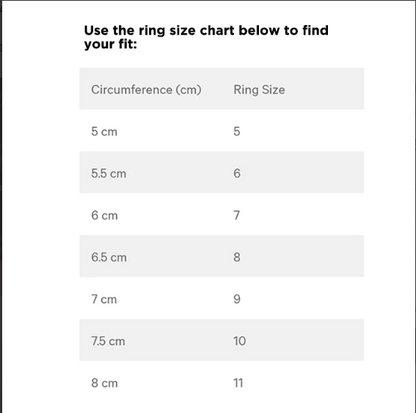Click ring size 5 value

pyautogui.click(x=237, y=131)
